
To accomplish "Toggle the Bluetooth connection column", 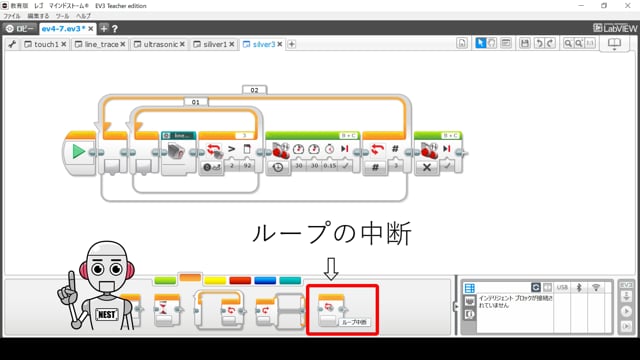I will coord(579,287).
